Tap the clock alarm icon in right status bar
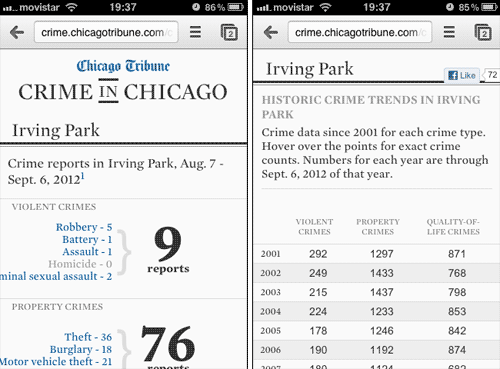500x369 pixels. (450, 7)
